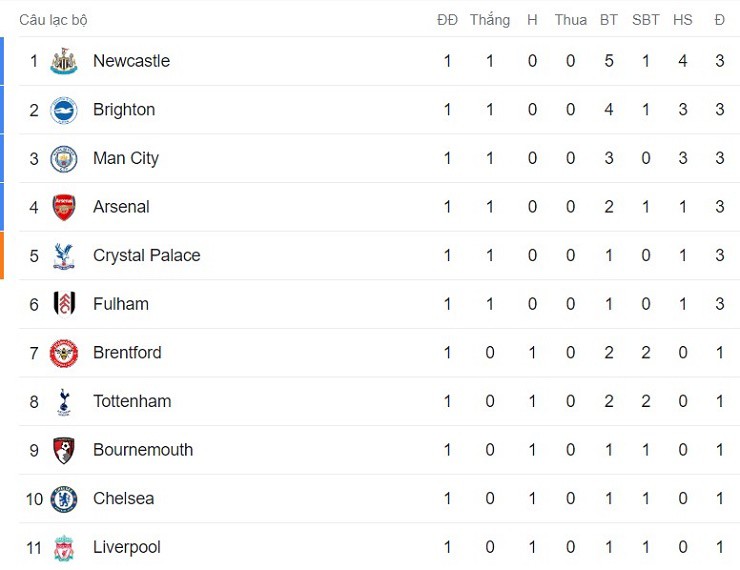Image resolution: width=740 pixels, height=570 pixels.
Task: Click the Brighton club crest icon
Action: [64, 110]
